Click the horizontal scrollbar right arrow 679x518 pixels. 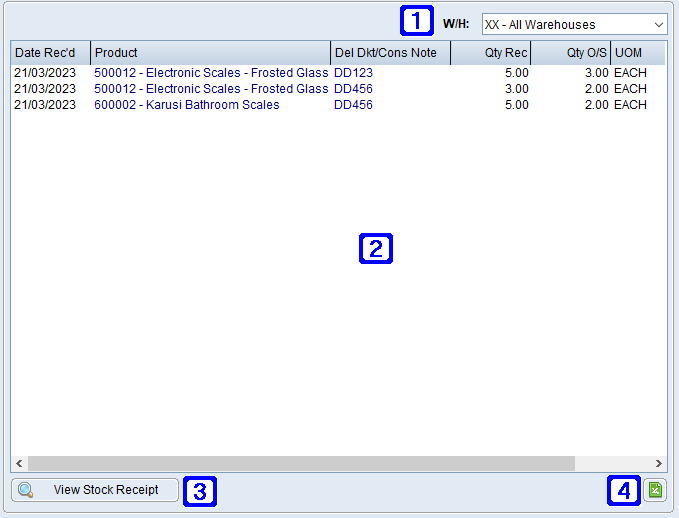click(x=658, y=464)
